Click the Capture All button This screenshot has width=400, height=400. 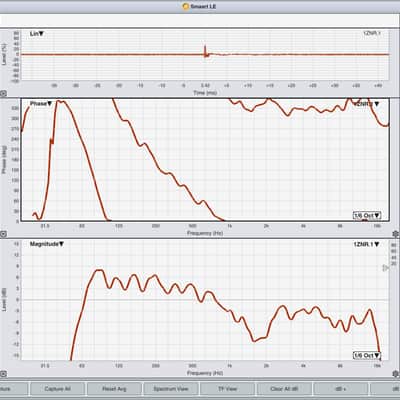coord(57,389)
